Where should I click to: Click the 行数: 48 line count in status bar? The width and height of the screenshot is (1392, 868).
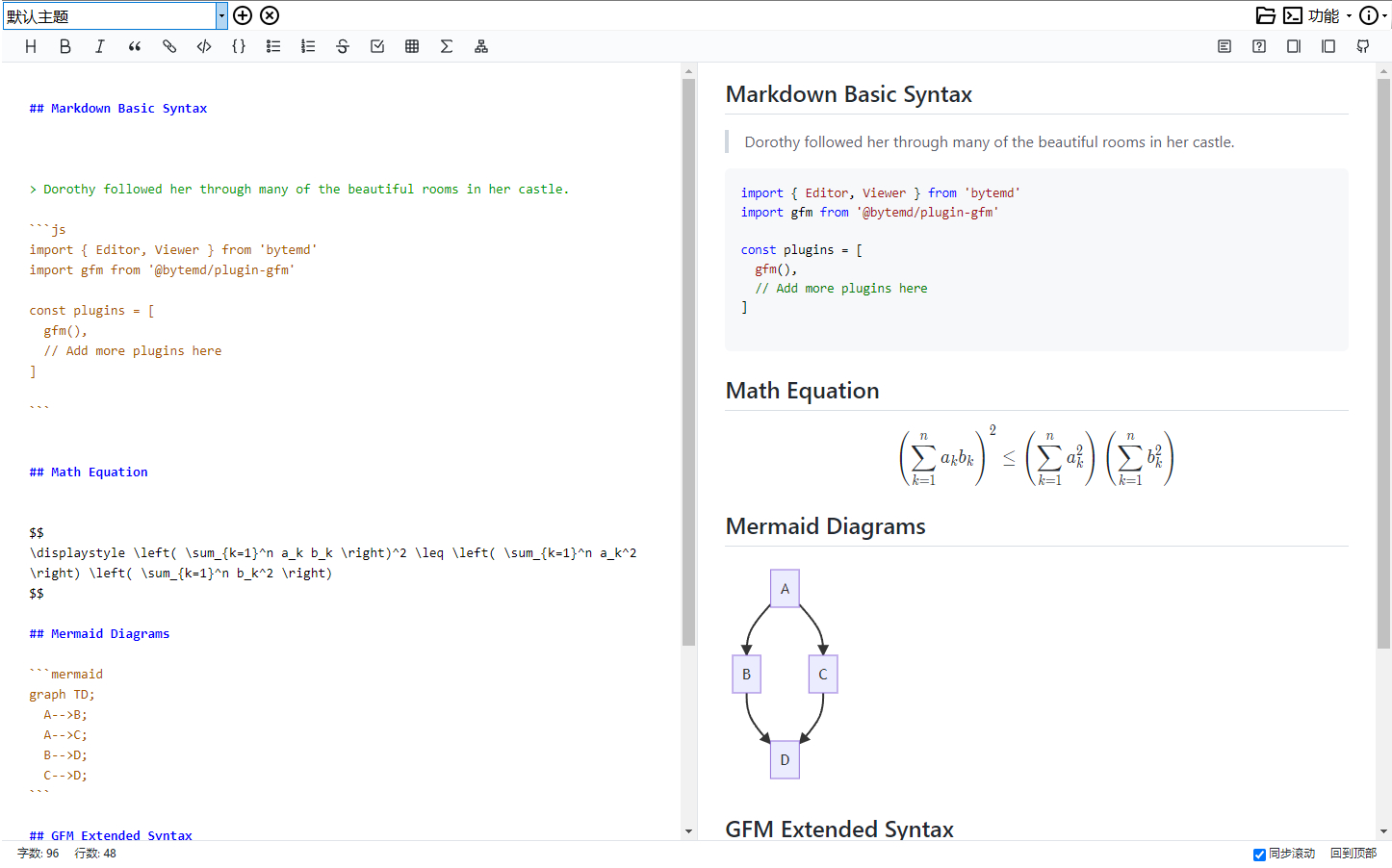(x=95, y=854)
